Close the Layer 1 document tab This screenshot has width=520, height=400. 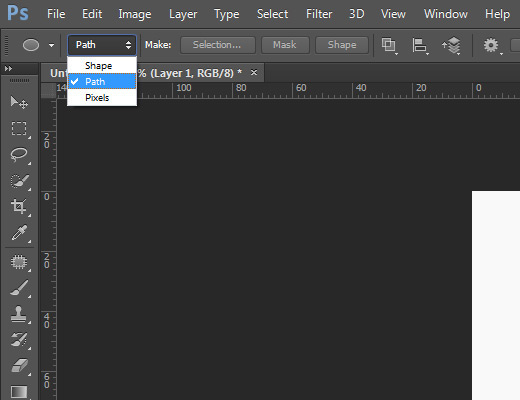point(254,72)
